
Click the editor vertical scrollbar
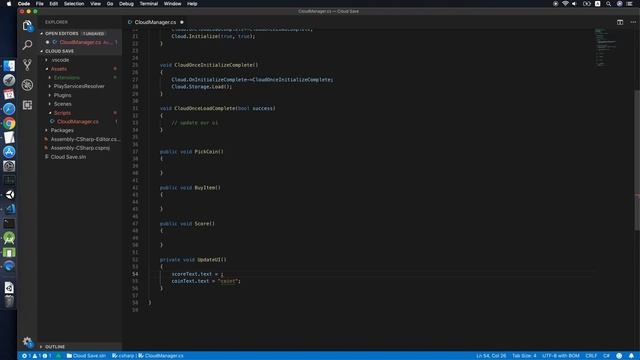[x=637, y=159]
